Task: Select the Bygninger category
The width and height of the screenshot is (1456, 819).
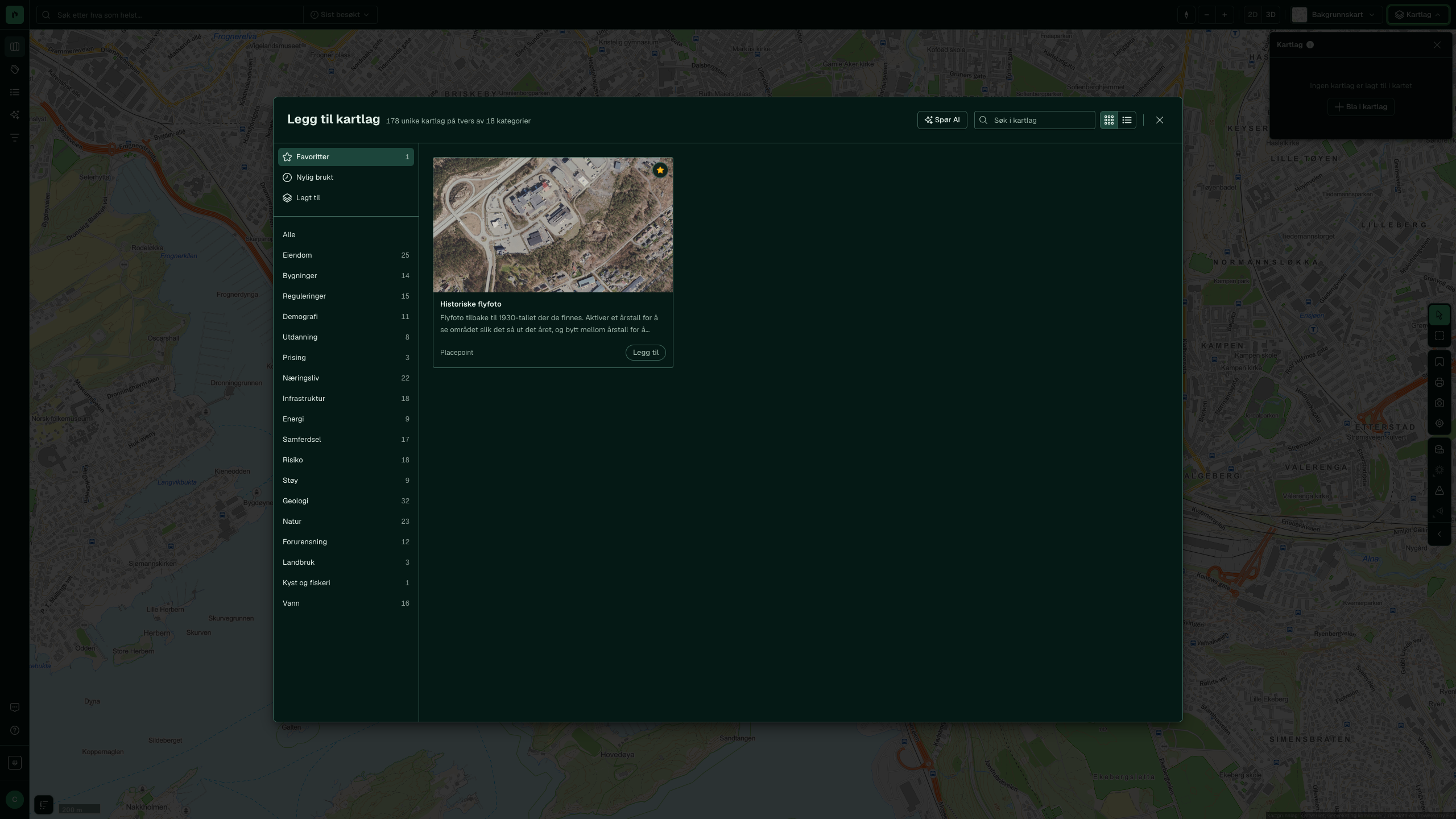Action: (x=346, y=276)
